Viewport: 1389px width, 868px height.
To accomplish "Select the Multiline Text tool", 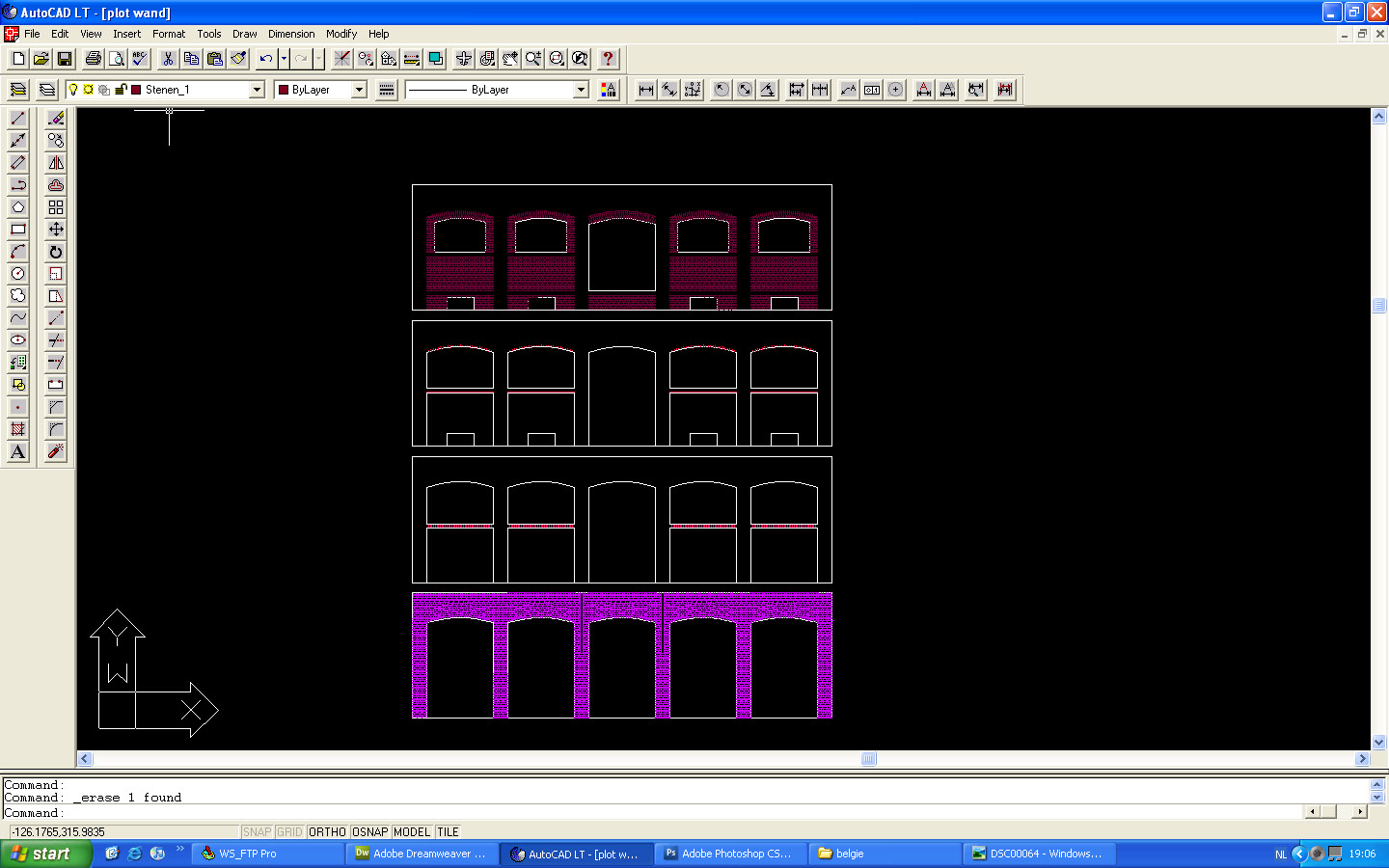I will [x=16, y=451].
